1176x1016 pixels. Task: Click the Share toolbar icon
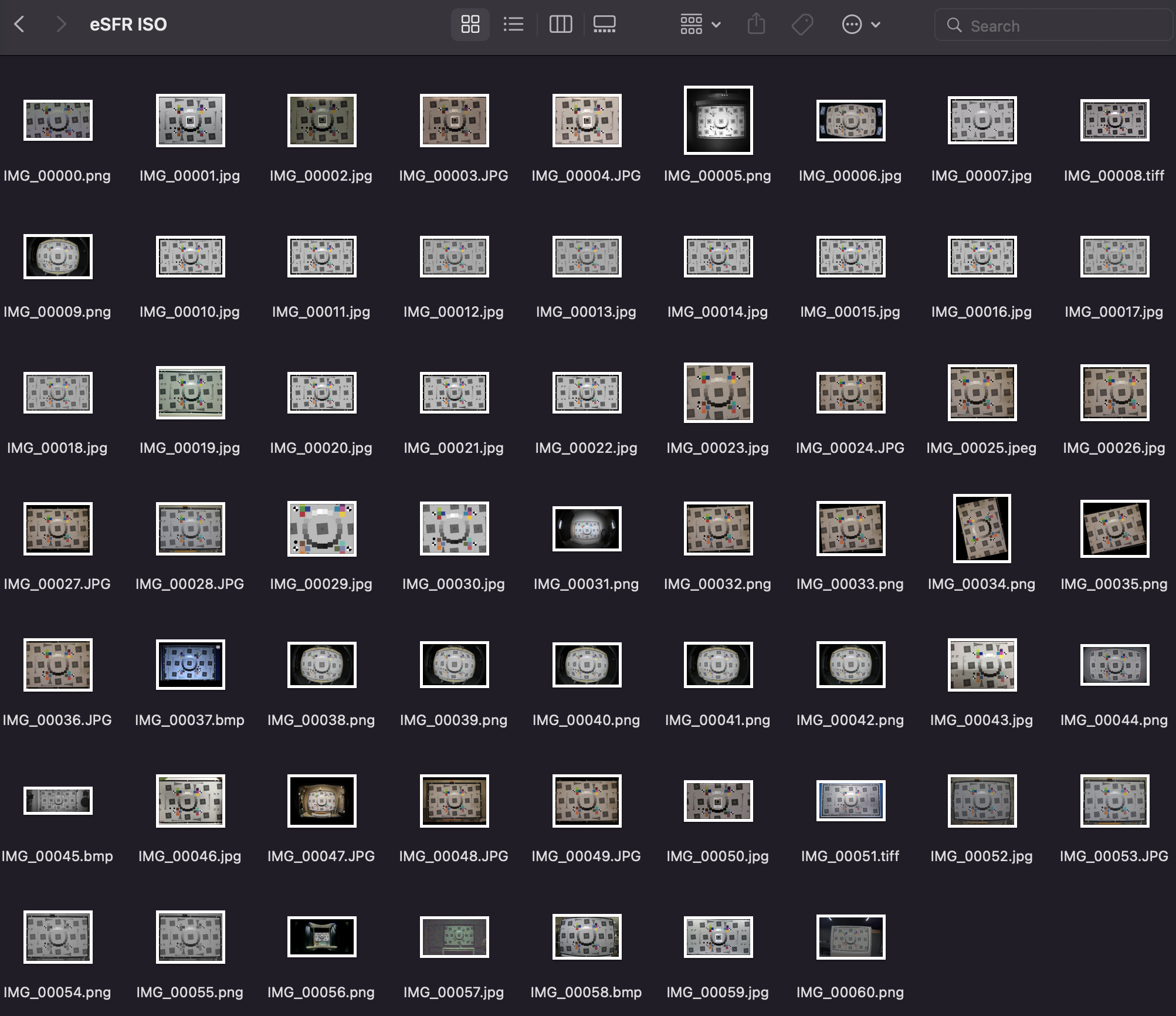pyautogui.click(x=757, y=25)
